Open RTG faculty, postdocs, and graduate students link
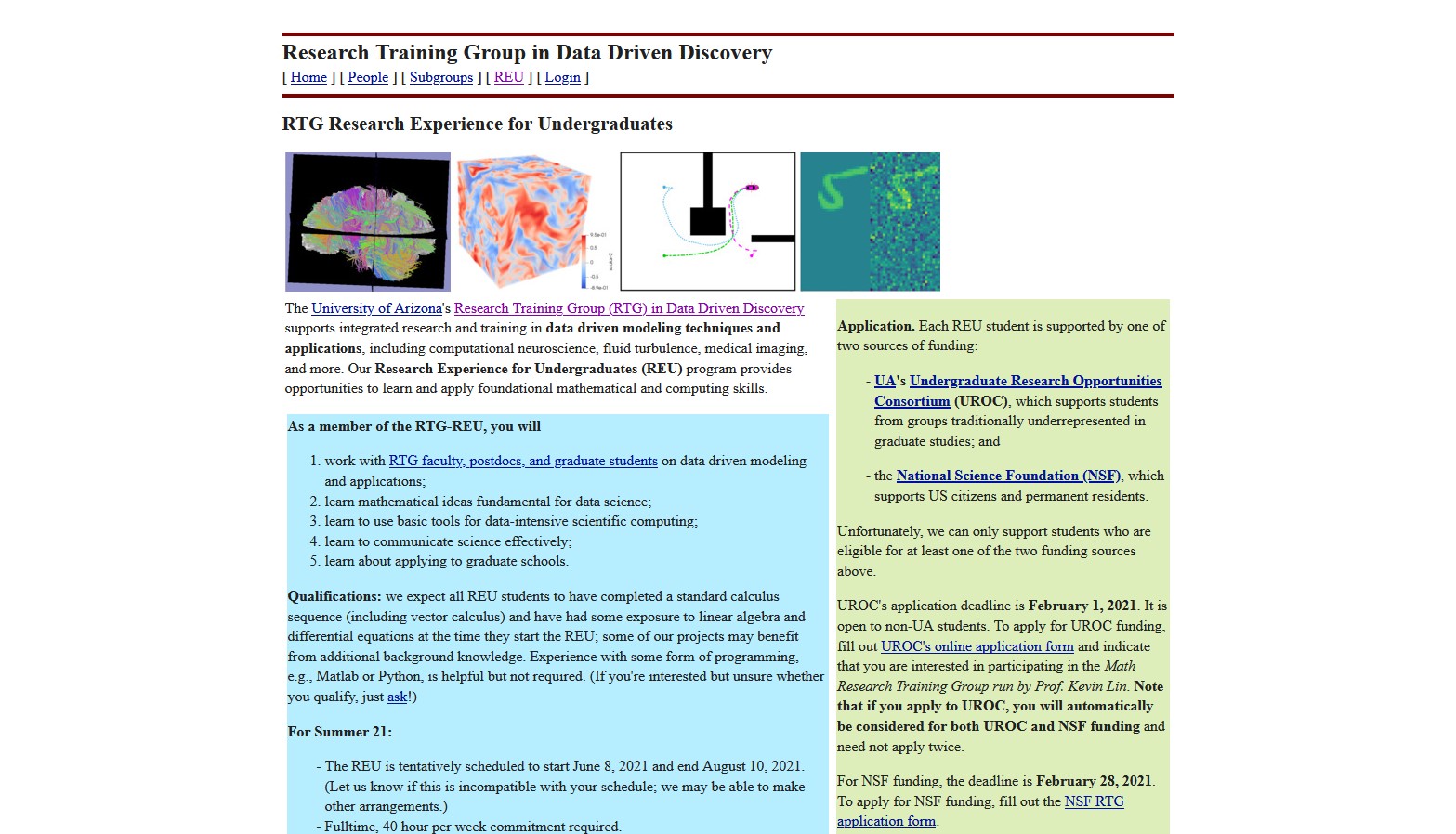Image resolution: width=1456 pixels, height=834 pixels. click(x=523, y=461)
